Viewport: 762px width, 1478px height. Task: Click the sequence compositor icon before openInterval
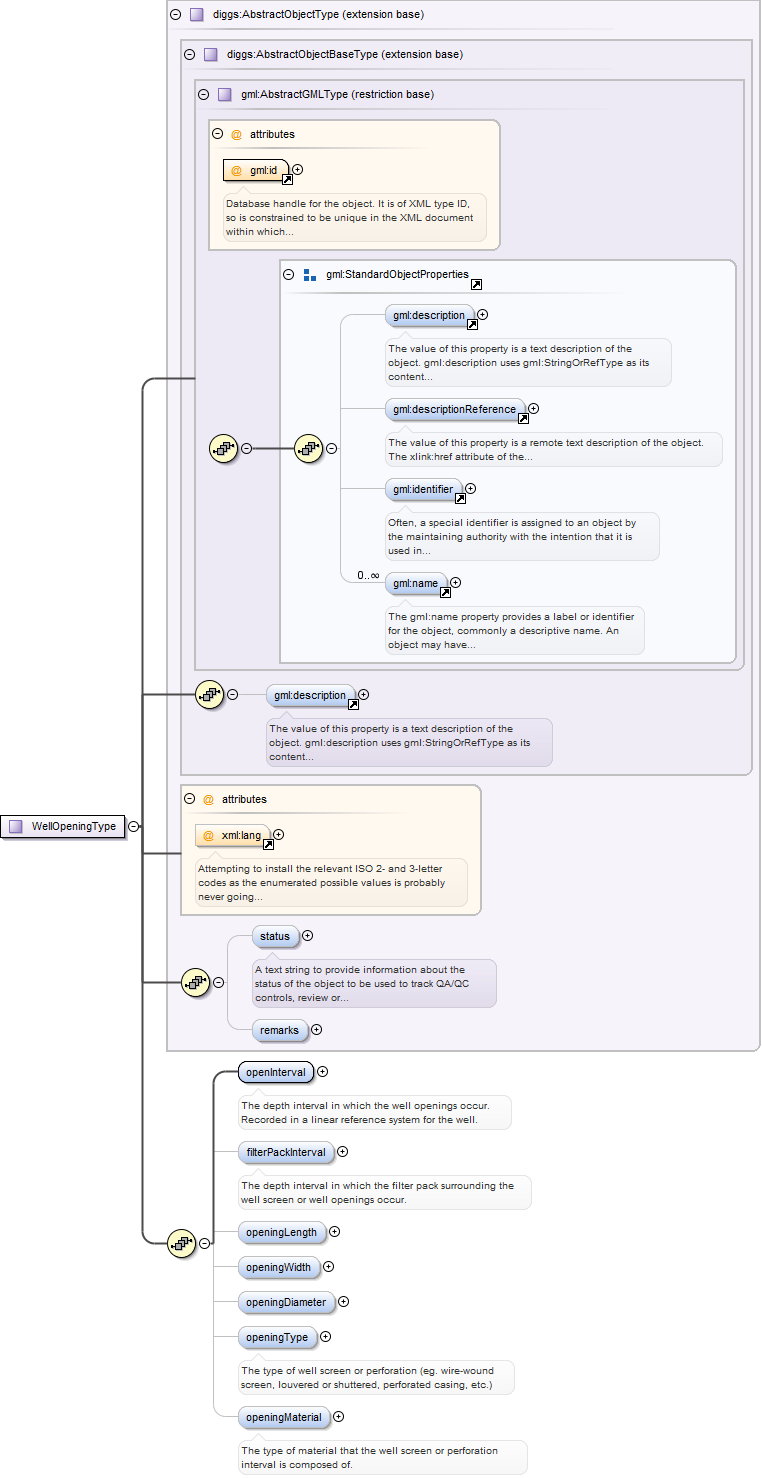[181, 1243]
